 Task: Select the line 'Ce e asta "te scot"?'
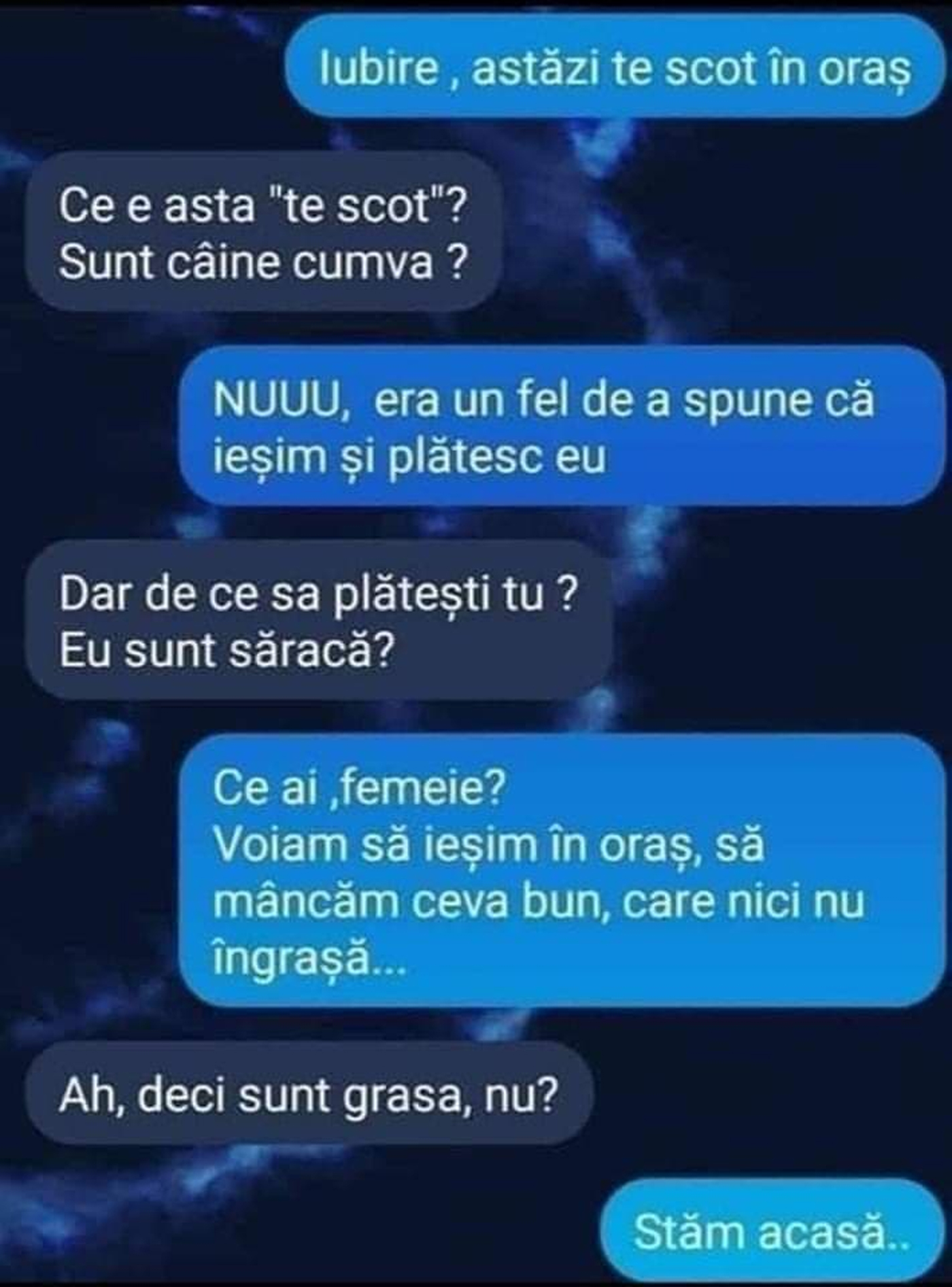(x=263, y=205)
